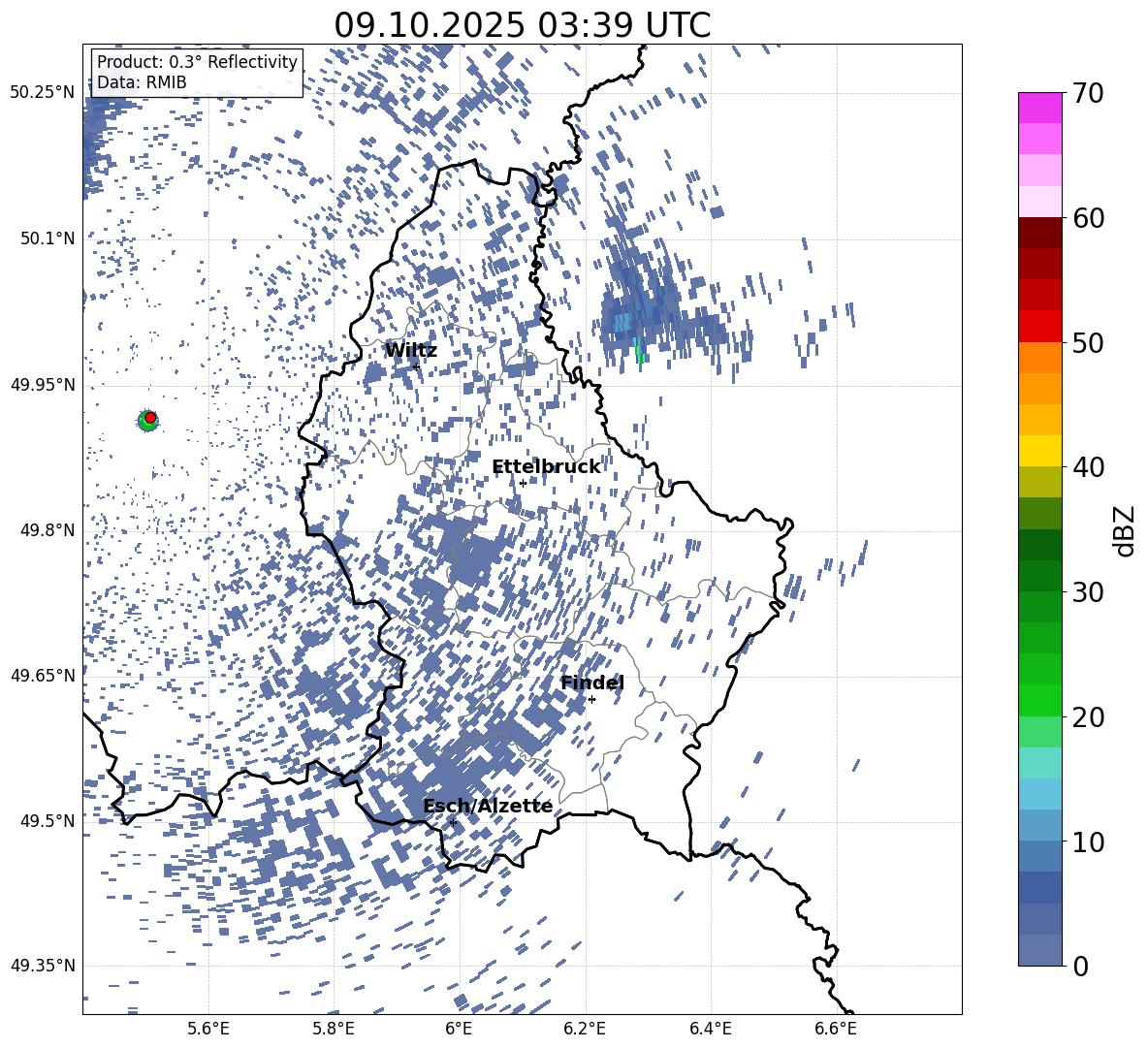Click the Findel city label
Image resolution: width=1148 pixels, height=1048 pixels.
click(592, 683)
